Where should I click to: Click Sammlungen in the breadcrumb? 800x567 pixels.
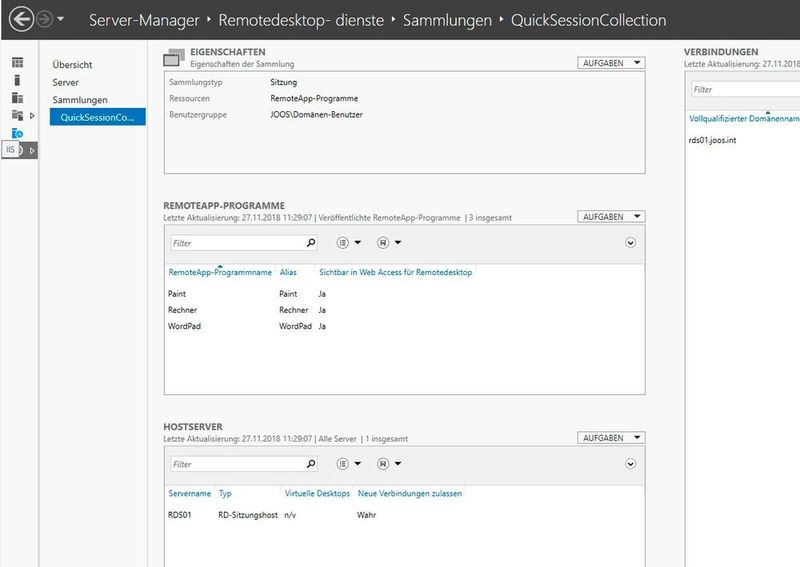(447, 20)
